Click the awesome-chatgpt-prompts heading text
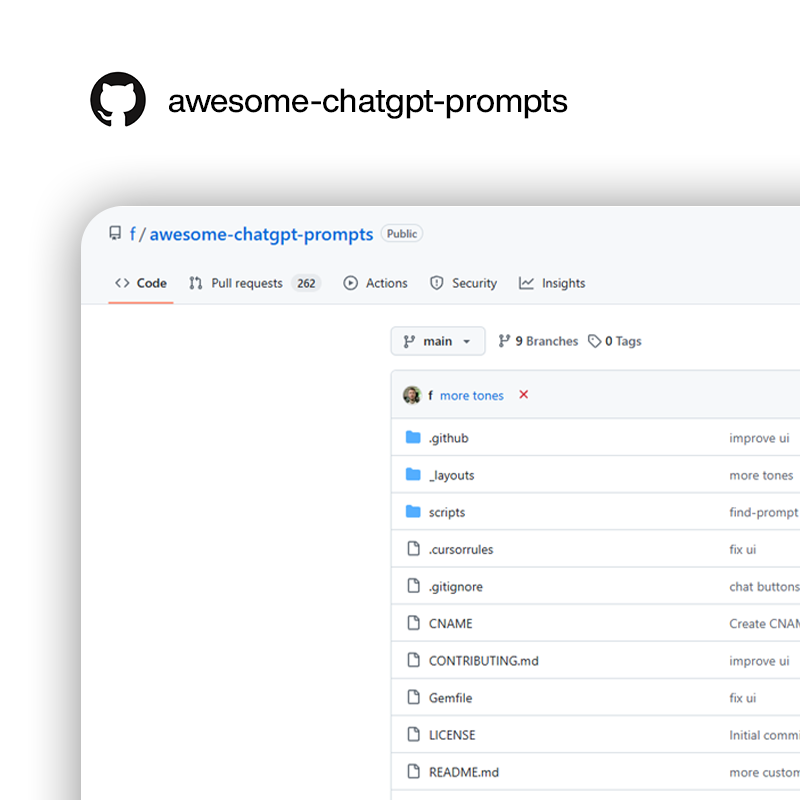Screen dimensions: 800x800 point(367,102)
